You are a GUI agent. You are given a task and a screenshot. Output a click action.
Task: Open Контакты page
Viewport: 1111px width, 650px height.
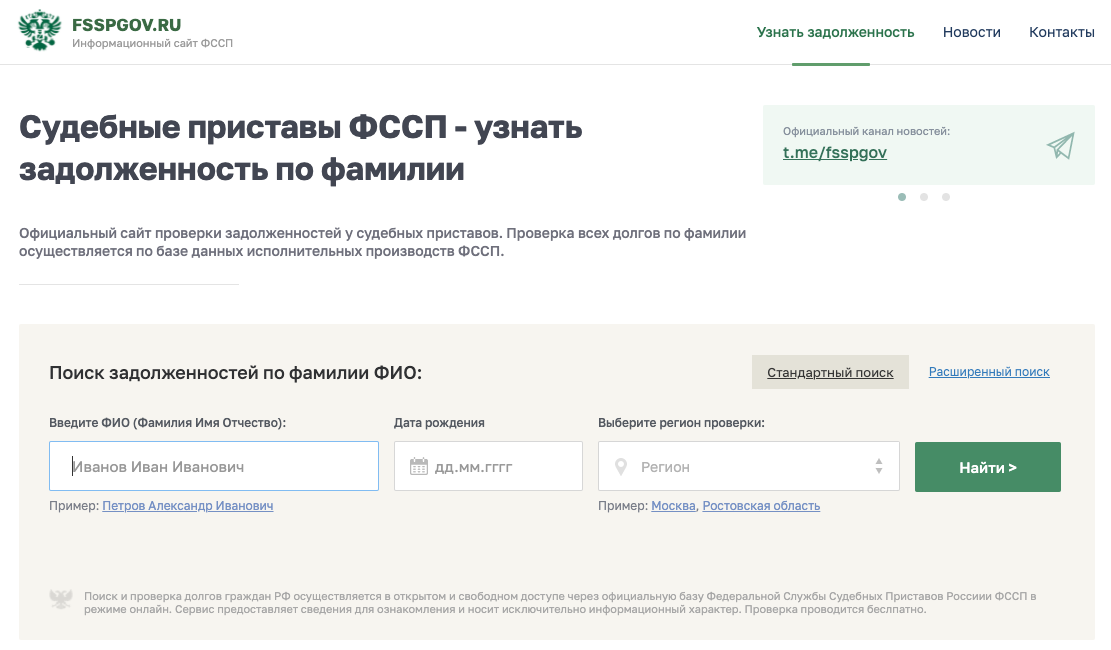click(1061, 32)
